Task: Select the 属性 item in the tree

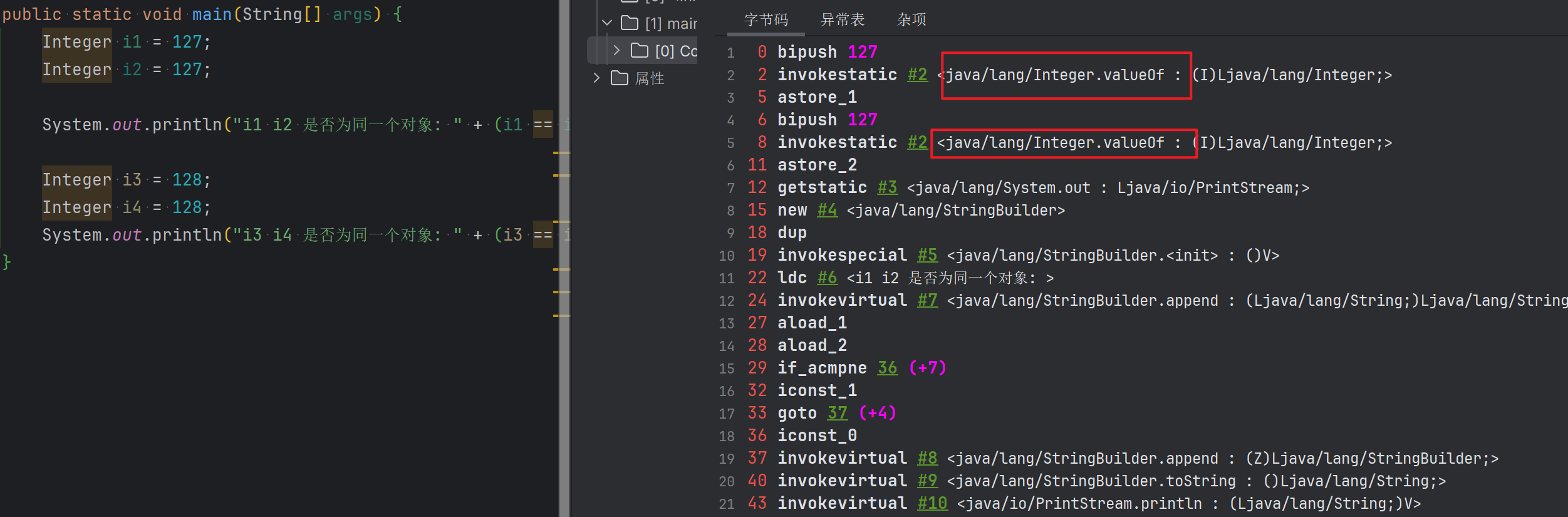Action: 649,78
